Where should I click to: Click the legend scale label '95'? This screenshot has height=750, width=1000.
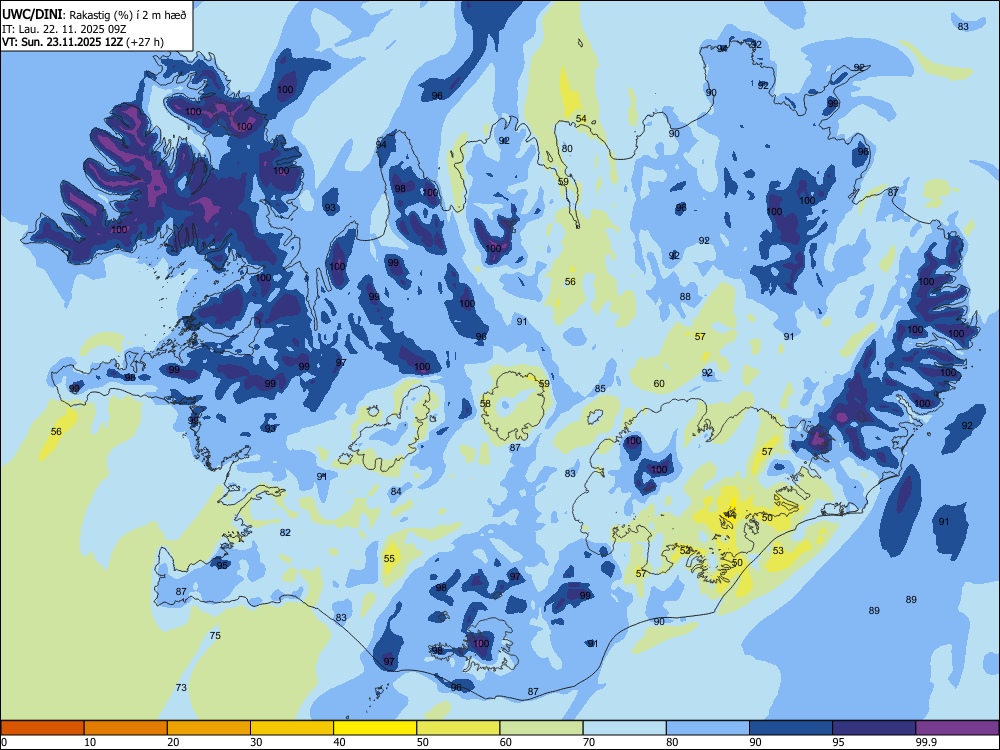pyautogui.click(x=839, y=742)
